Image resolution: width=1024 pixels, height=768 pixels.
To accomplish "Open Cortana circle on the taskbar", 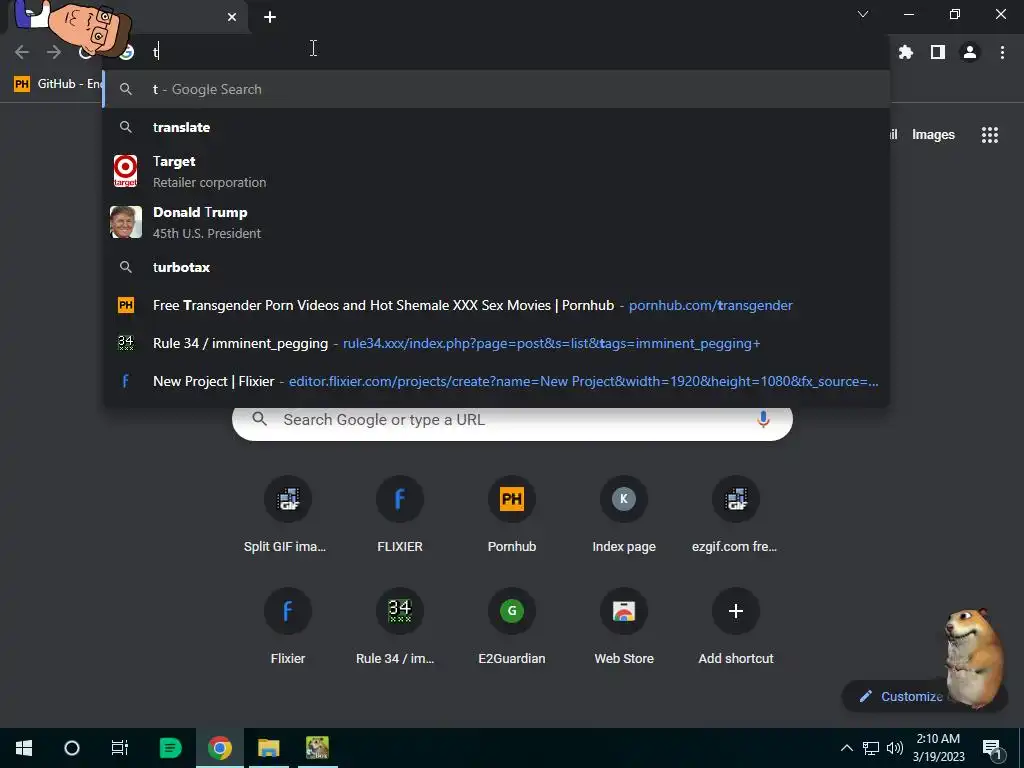I will pos(72,748).
